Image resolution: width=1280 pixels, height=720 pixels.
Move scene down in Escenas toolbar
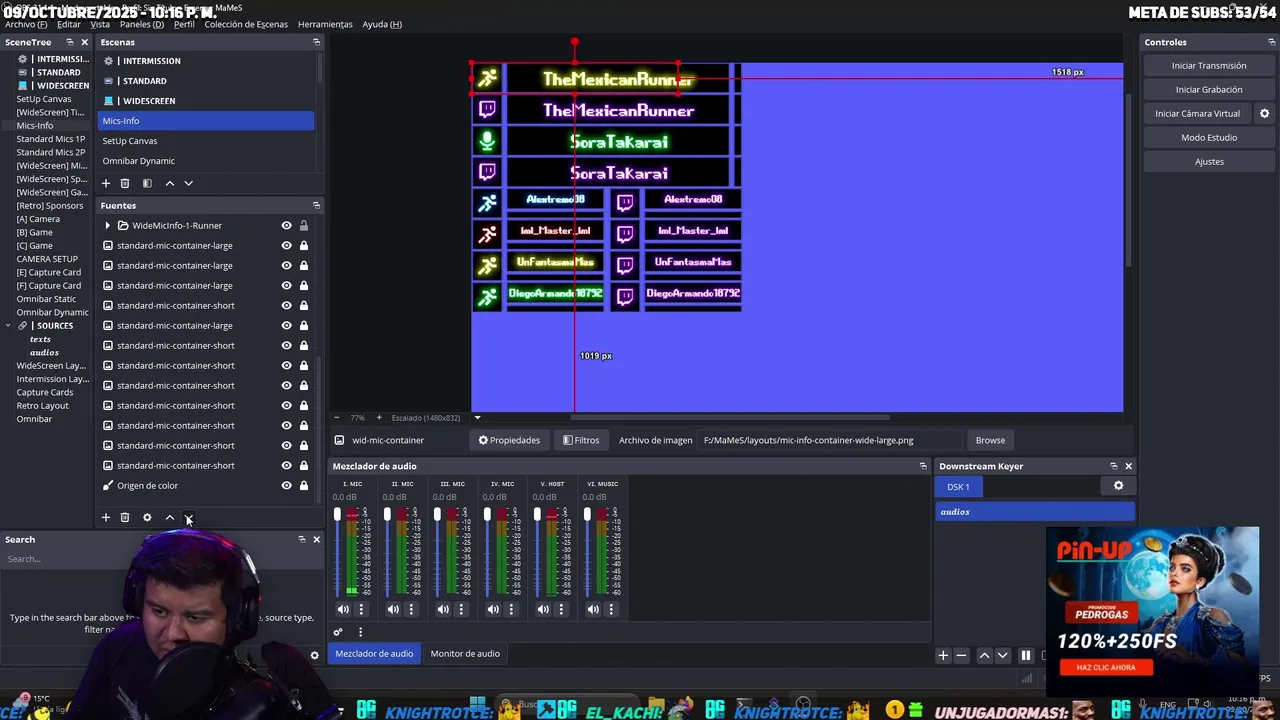pos(188,183)
